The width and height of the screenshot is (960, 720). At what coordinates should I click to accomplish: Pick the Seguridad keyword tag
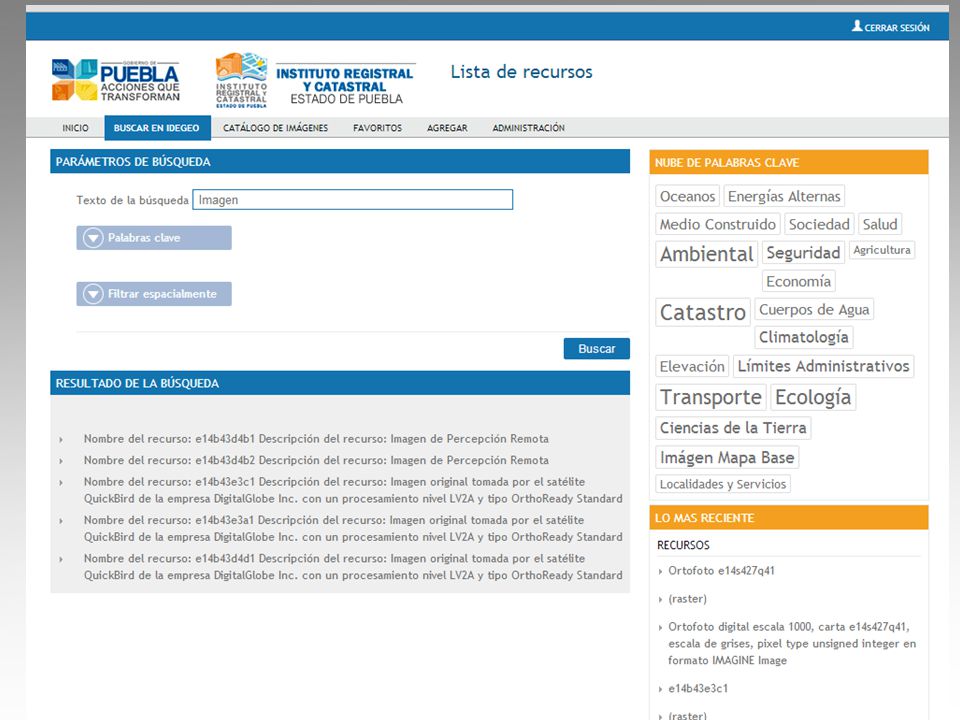[x=803, y=252]
